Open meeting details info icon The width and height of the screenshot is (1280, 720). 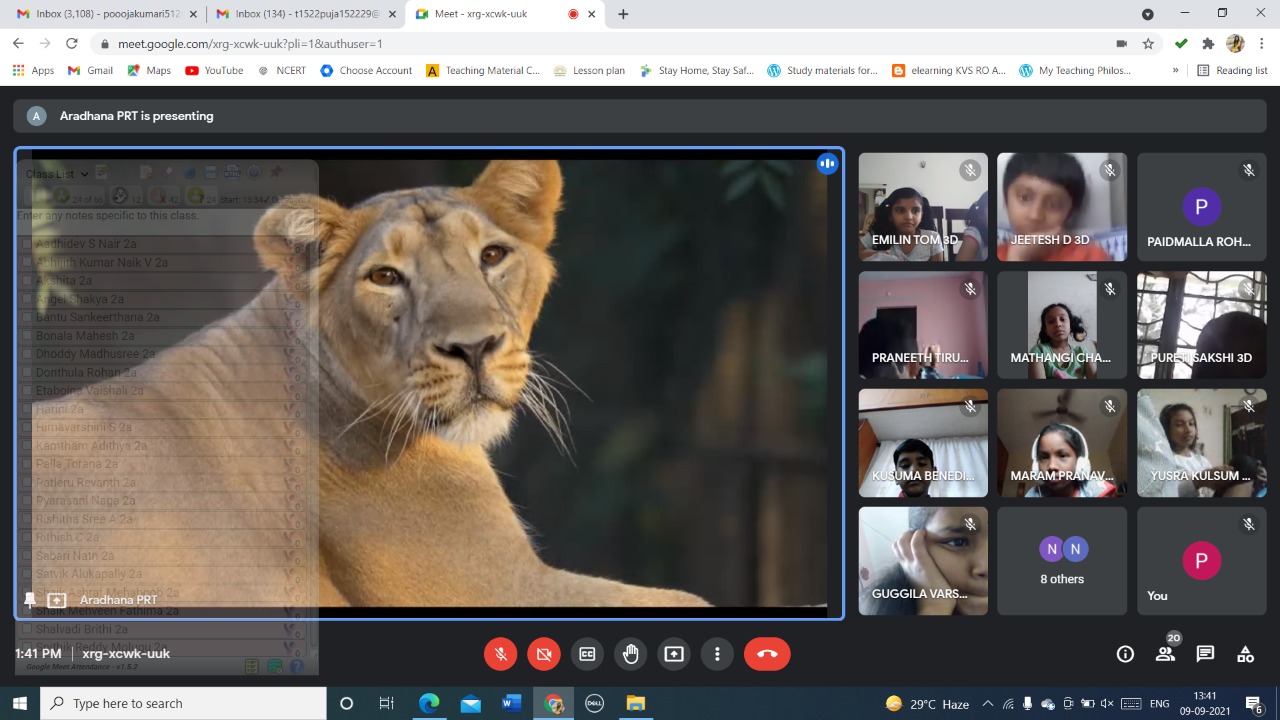point(1125,654)
